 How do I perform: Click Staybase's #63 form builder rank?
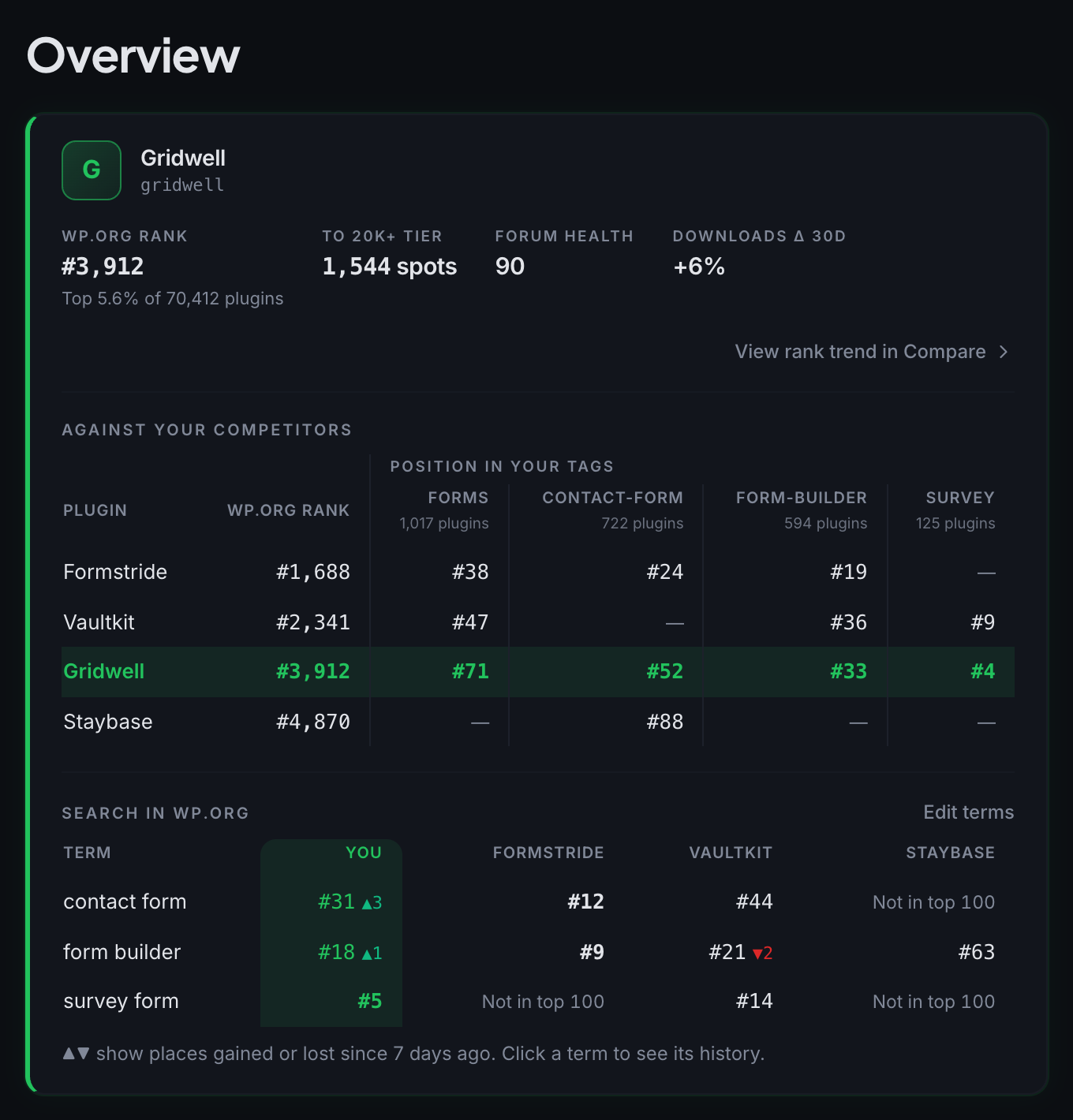(x=976, y=952)
